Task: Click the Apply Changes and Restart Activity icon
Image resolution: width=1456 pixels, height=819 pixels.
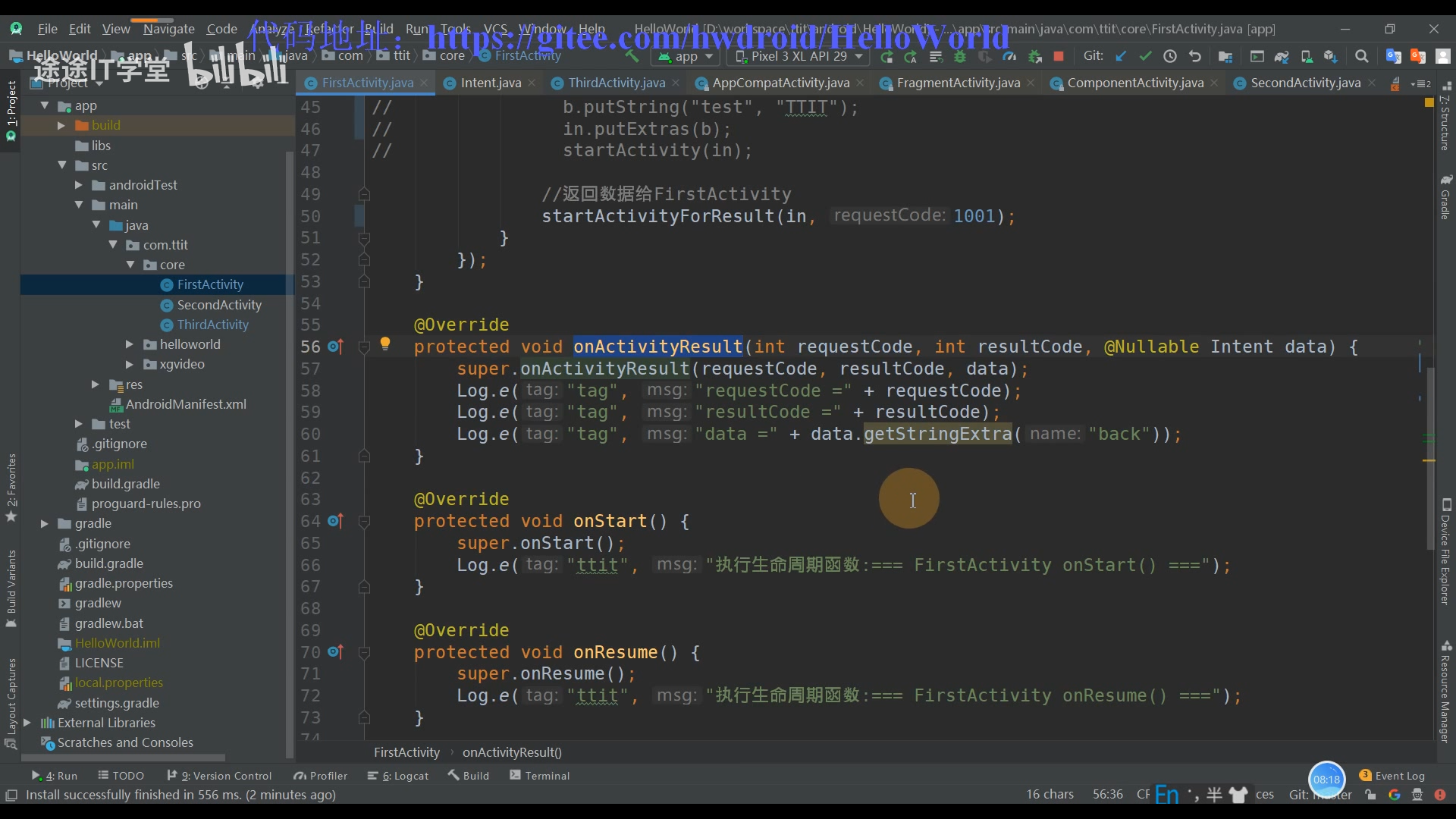Action: (x=911, y=56)
